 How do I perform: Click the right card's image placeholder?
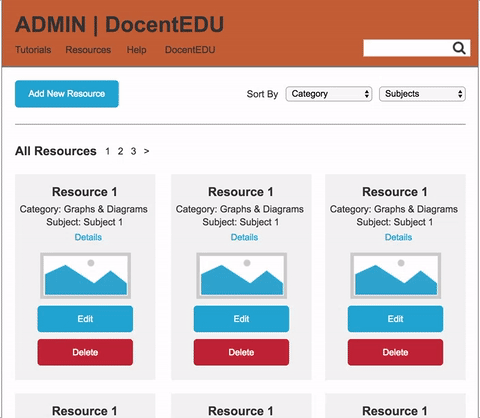click(x=396, y=275)
